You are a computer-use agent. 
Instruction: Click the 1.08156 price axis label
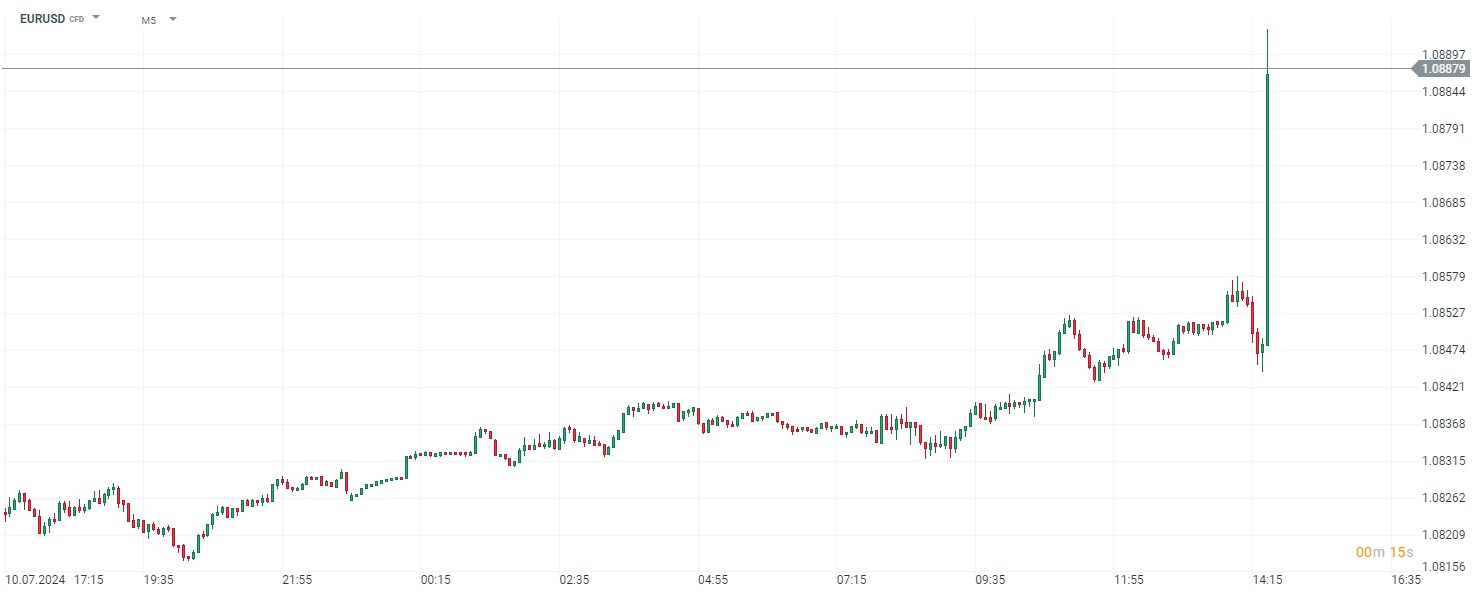1443,567
